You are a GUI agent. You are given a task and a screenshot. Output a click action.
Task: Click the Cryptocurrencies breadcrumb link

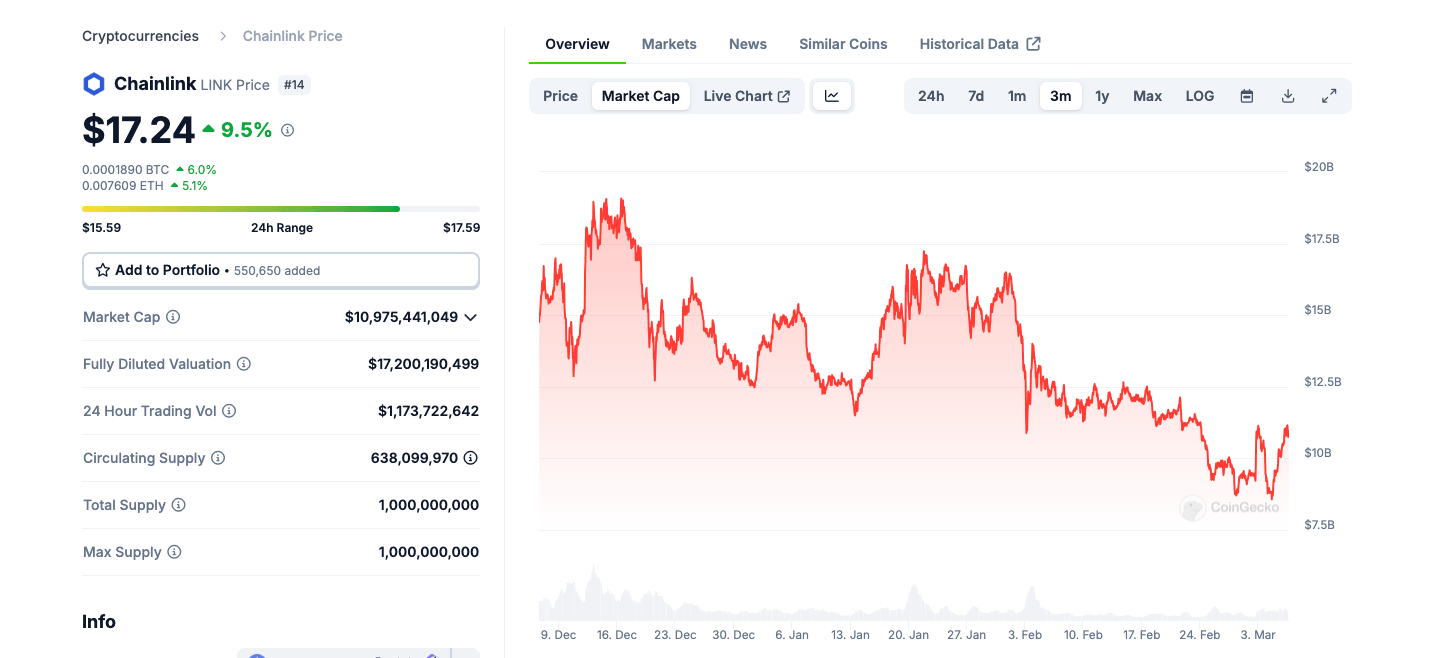tap(140, 35)
